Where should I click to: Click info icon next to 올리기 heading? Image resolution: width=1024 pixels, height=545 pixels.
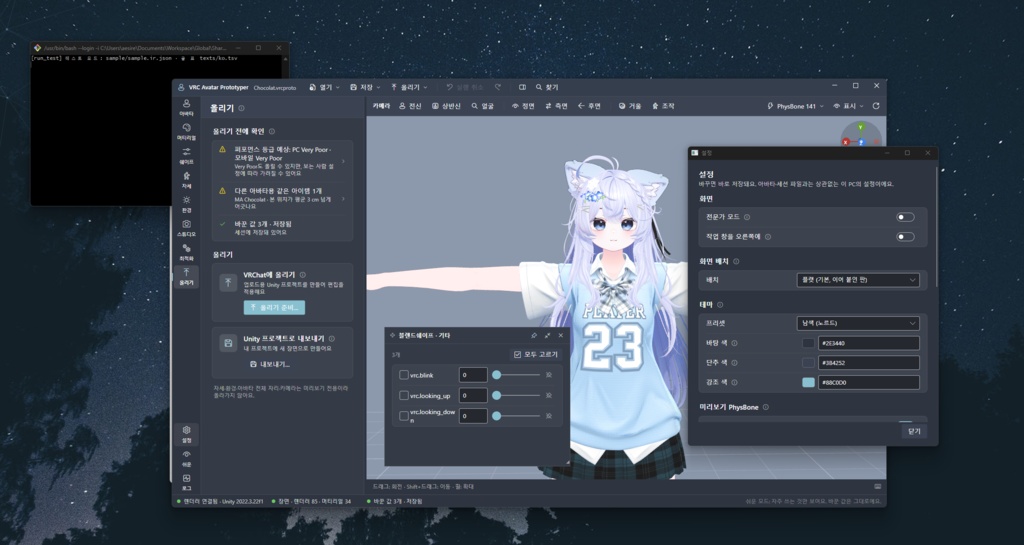point(242,108)
